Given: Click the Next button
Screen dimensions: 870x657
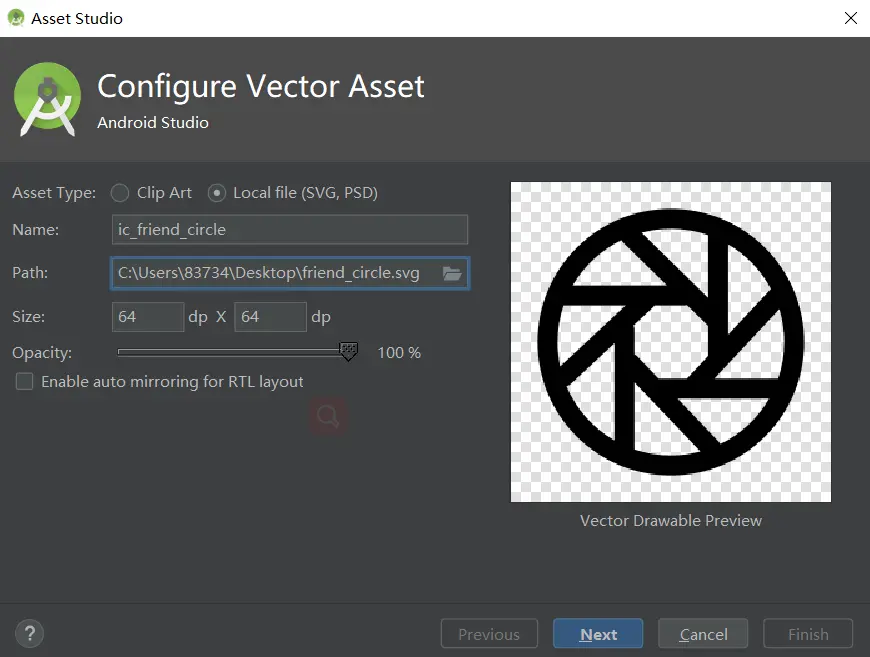Looking at the screenshot, I should pyautogui.click(x=598, y=634).
